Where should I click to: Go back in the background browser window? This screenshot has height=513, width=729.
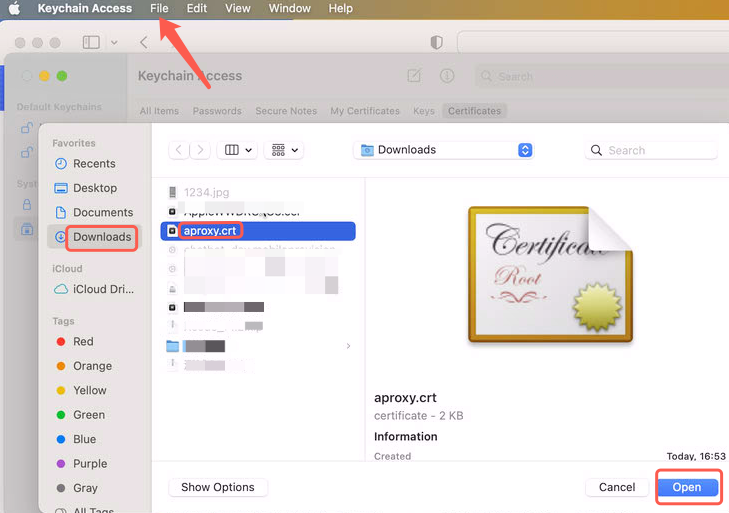pos(144,42)
